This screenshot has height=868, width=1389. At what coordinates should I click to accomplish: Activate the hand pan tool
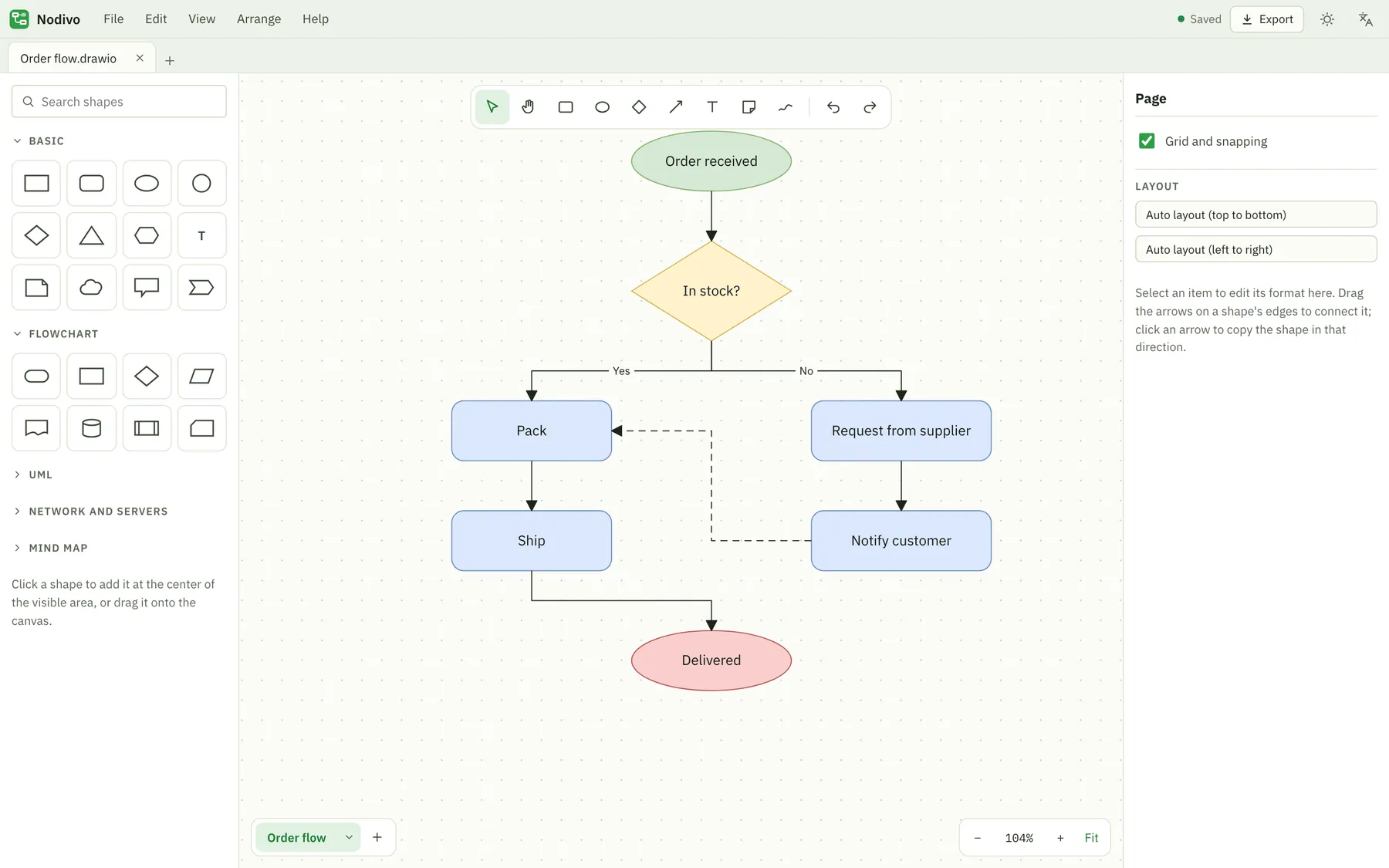pos(529,107)
